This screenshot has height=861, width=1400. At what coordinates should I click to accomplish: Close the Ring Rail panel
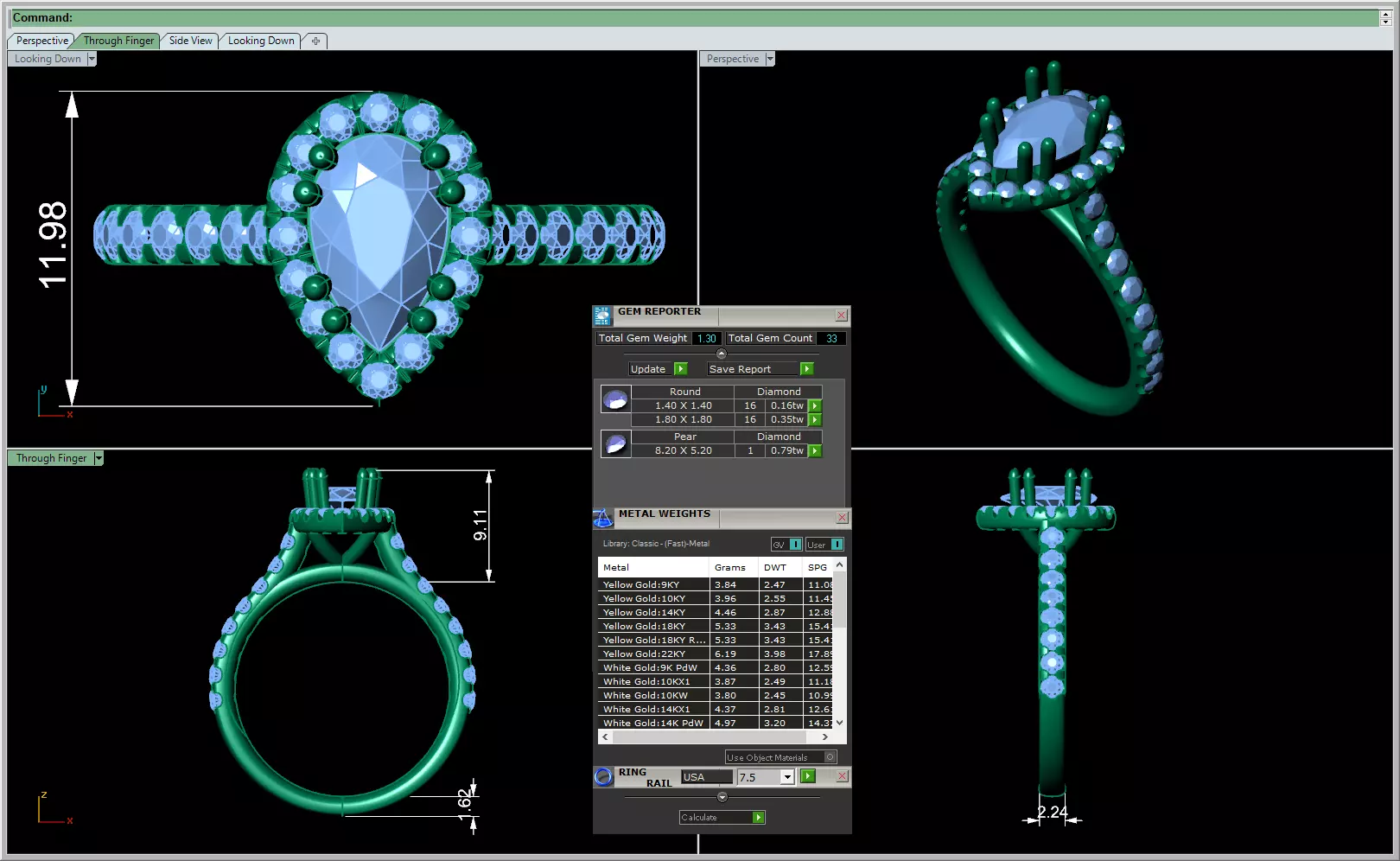click(x=842, y=776)
